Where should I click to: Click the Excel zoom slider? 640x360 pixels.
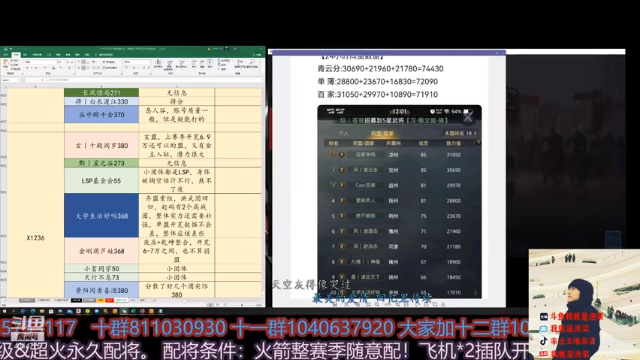coord(242,305)
